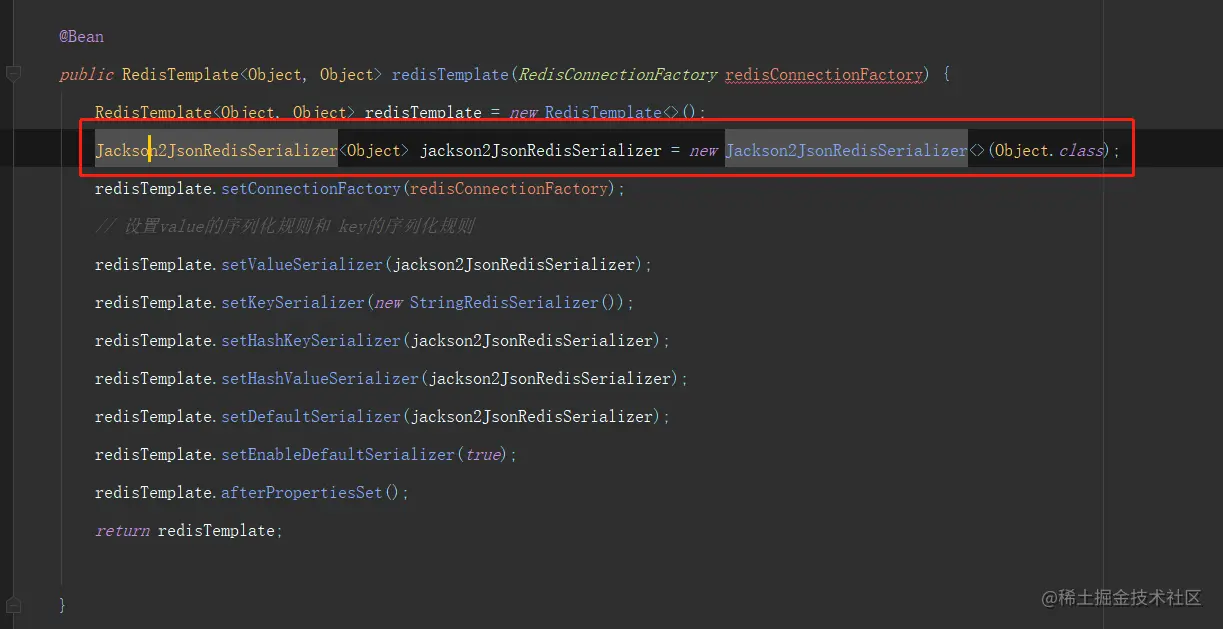Collapse the redisTemplate method fold marker in gutter
This screenshot has height=629, width=1223.
click(x=12, y=73)
